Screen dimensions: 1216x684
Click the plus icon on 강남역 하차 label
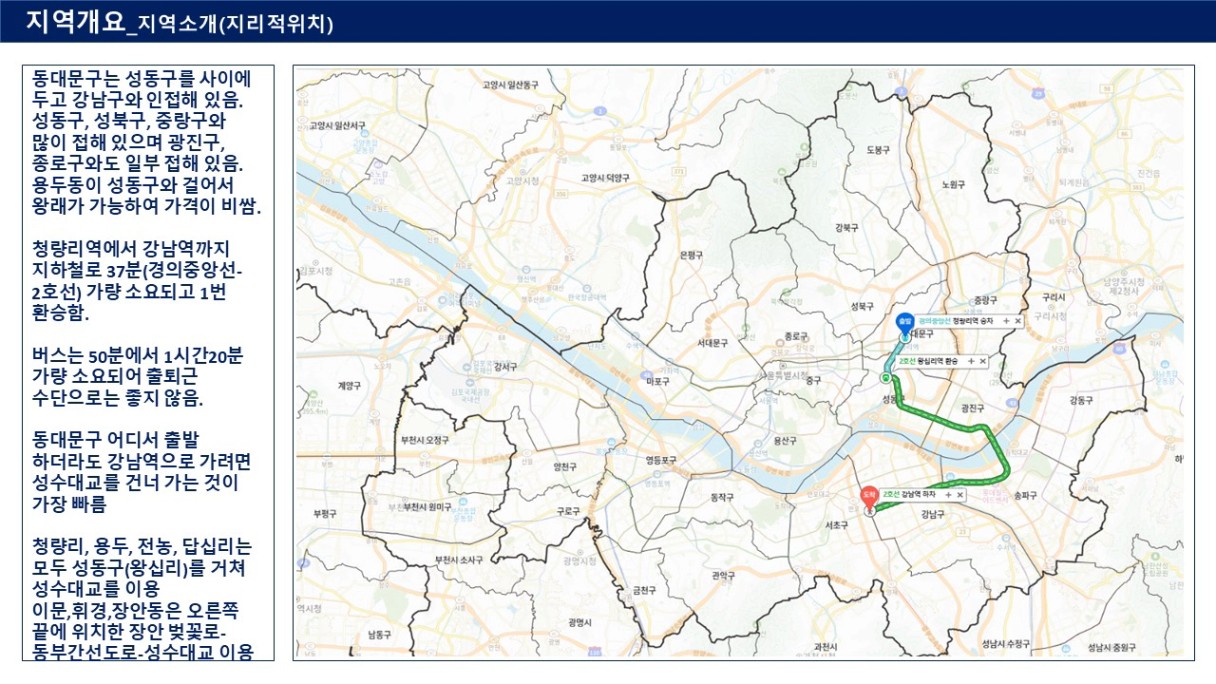(948, 494)
